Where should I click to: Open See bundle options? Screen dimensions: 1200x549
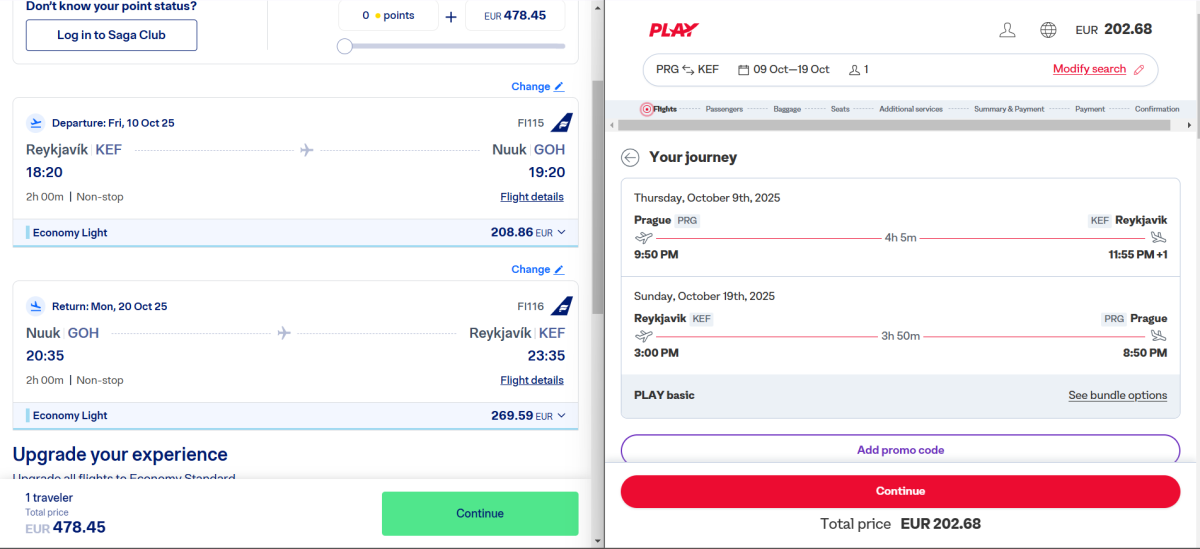coord(1117,395)
